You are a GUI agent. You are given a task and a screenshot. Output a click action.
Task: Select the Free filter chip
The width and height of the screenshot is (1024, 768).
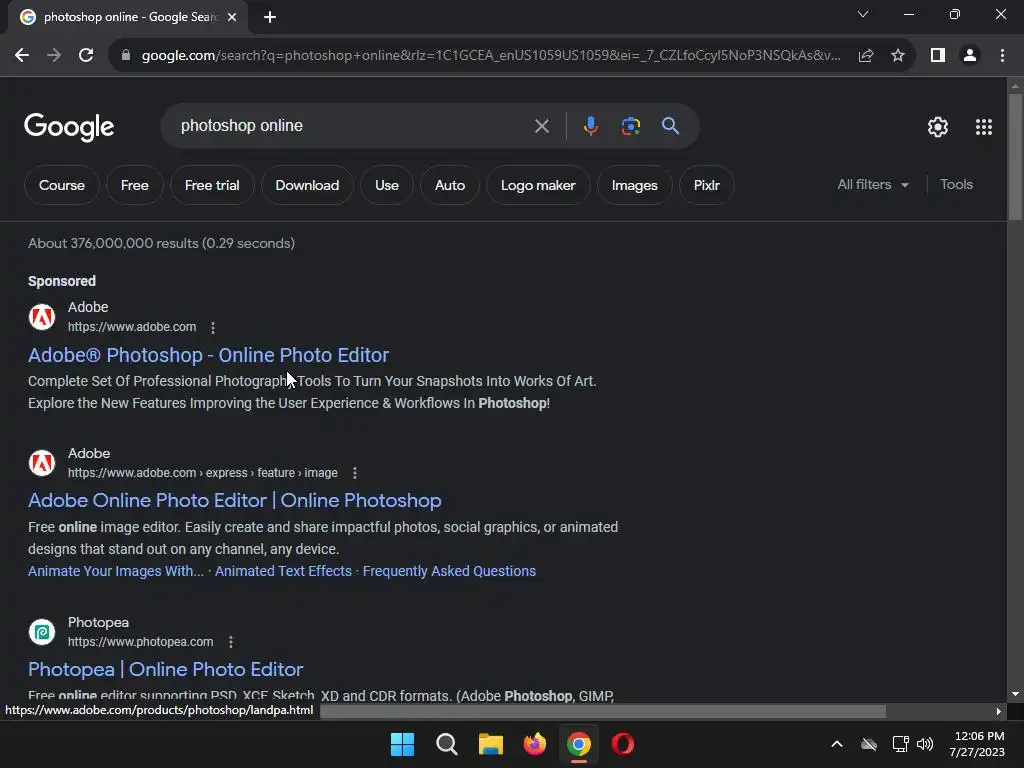(x=135, y=185)
